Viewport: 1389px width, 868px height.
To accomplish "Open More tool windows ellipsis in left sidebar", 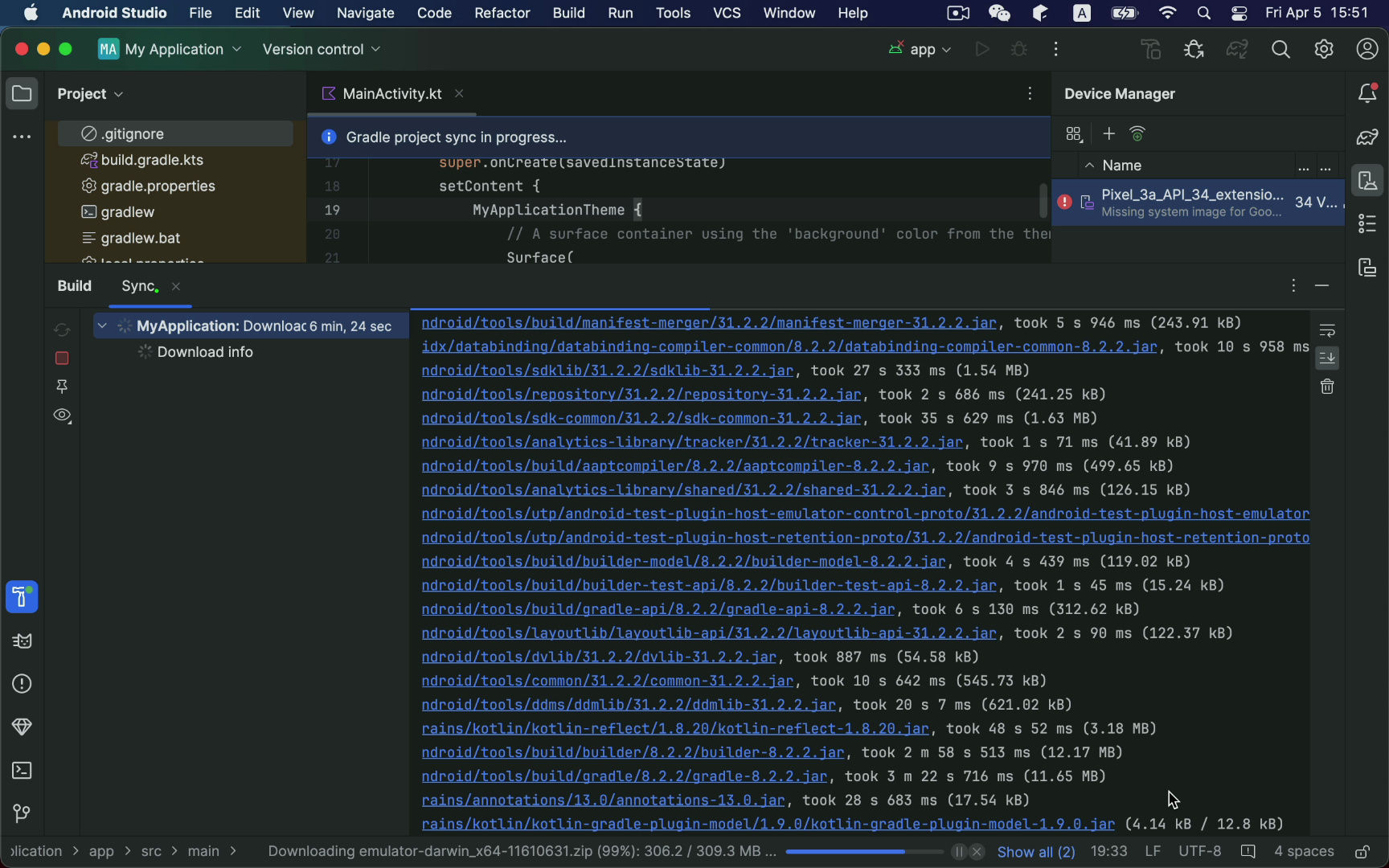I will point(22,137).
